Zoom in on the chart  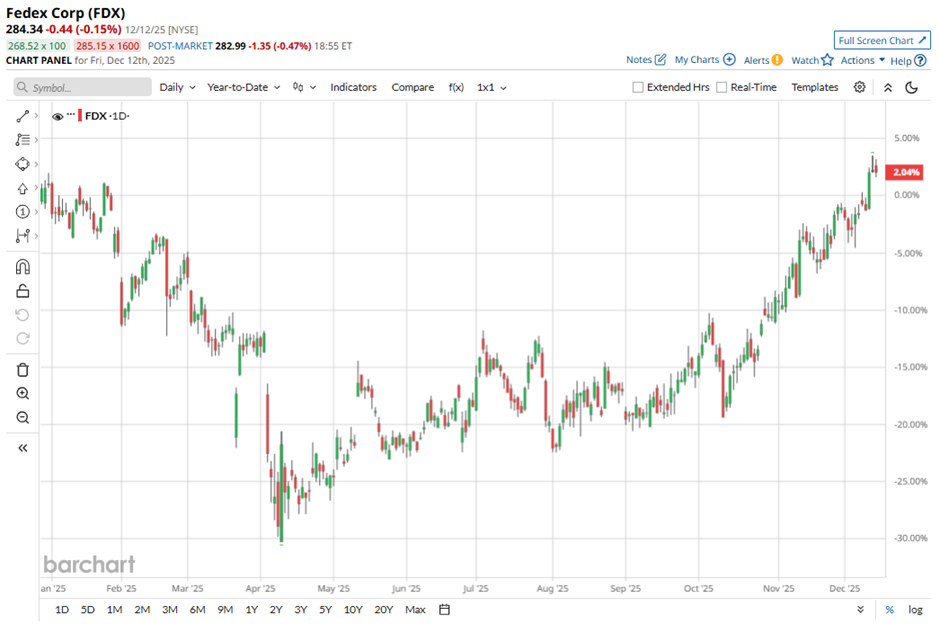point(23,394)
